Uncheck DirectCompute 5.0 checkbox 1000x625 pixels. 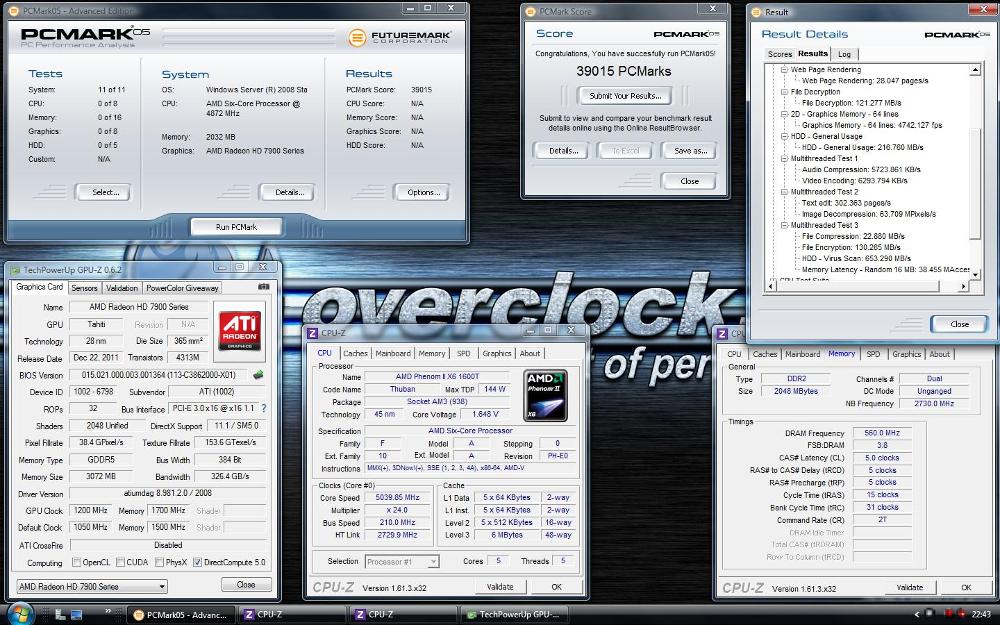pos(197,562)
